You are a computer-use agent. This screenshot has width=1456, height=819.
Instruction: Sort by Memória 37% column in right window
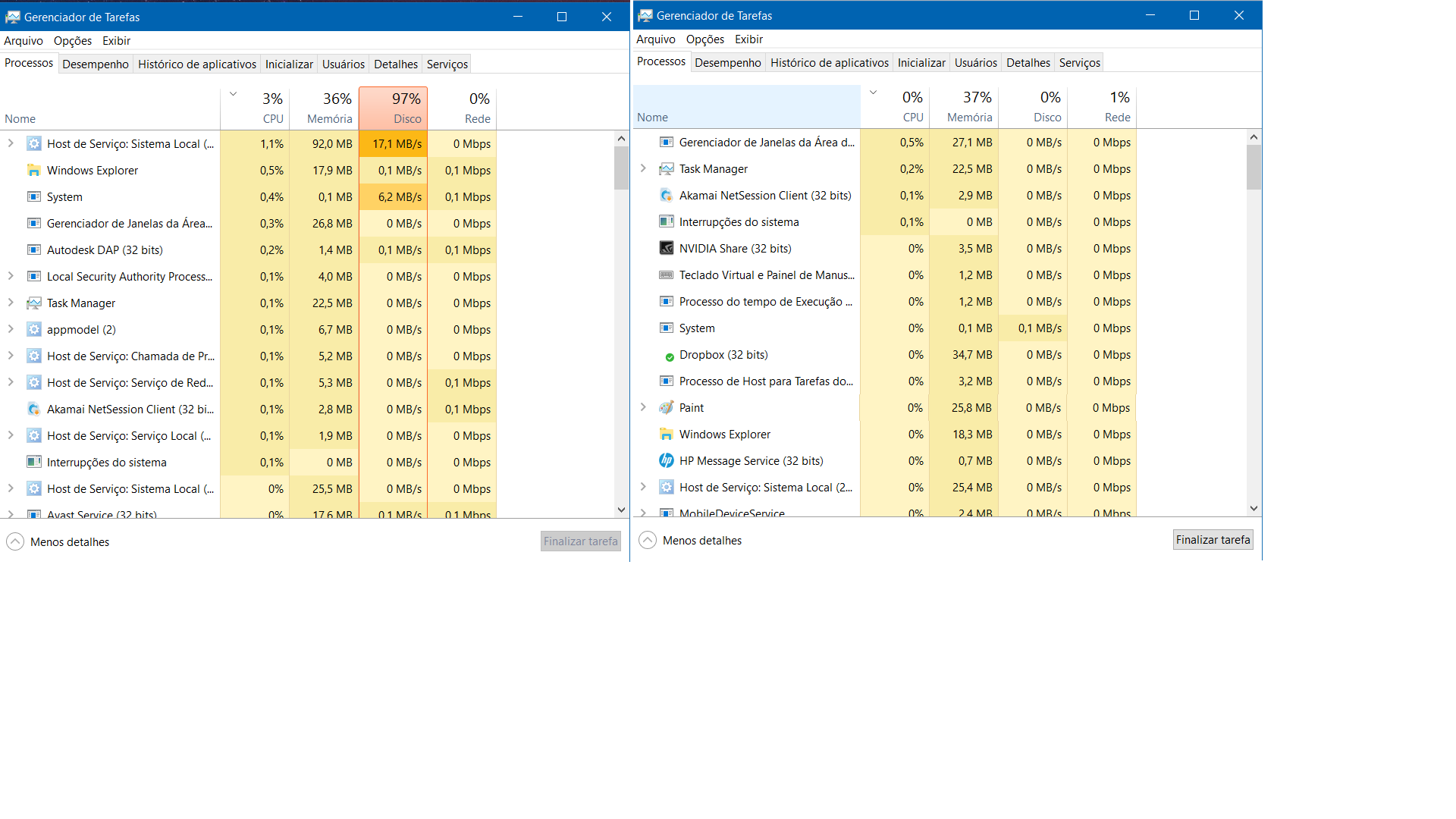click(964, 106)
